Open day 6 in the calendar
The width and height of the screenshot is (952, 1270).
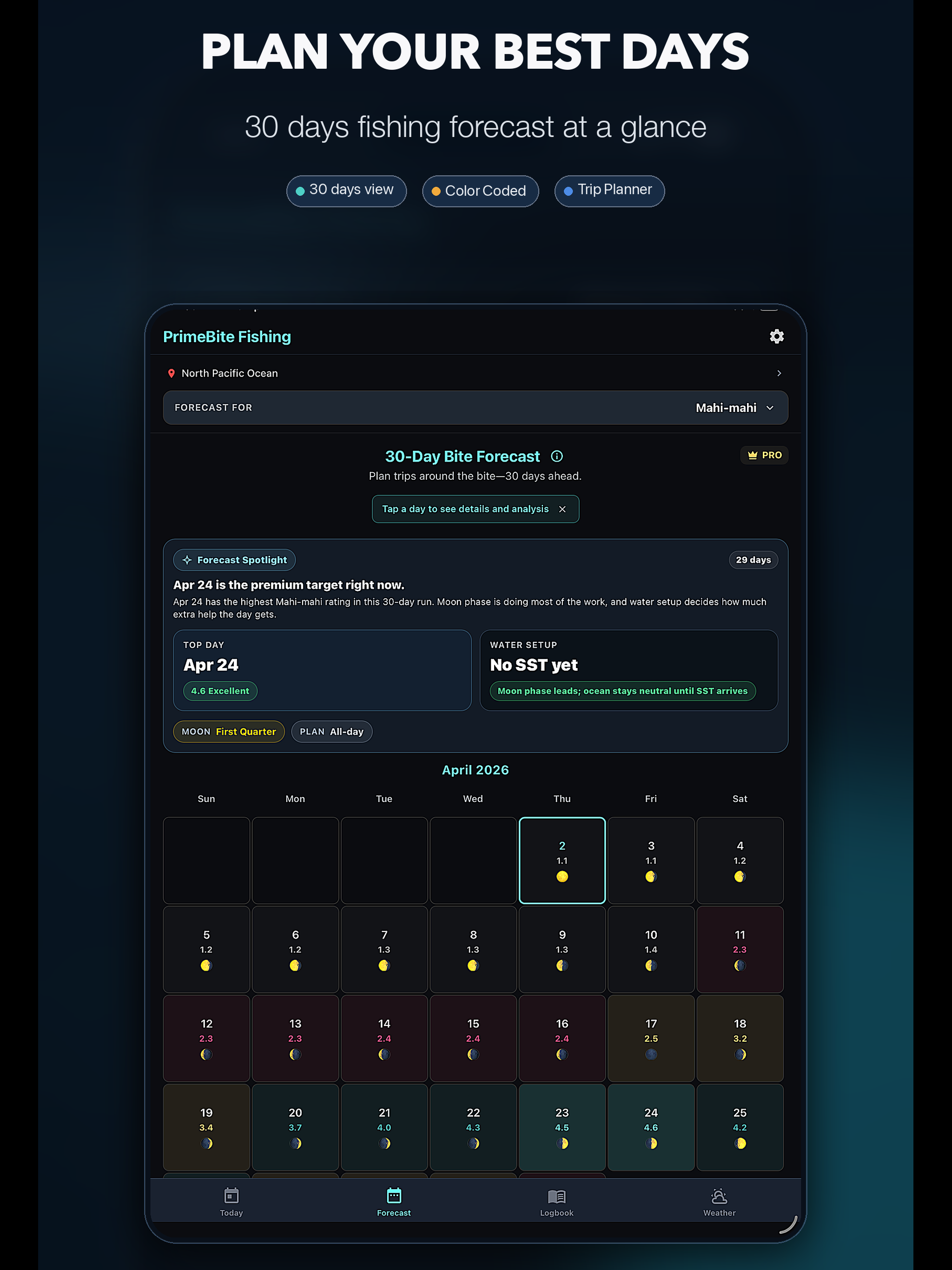[x=295, y=949]
